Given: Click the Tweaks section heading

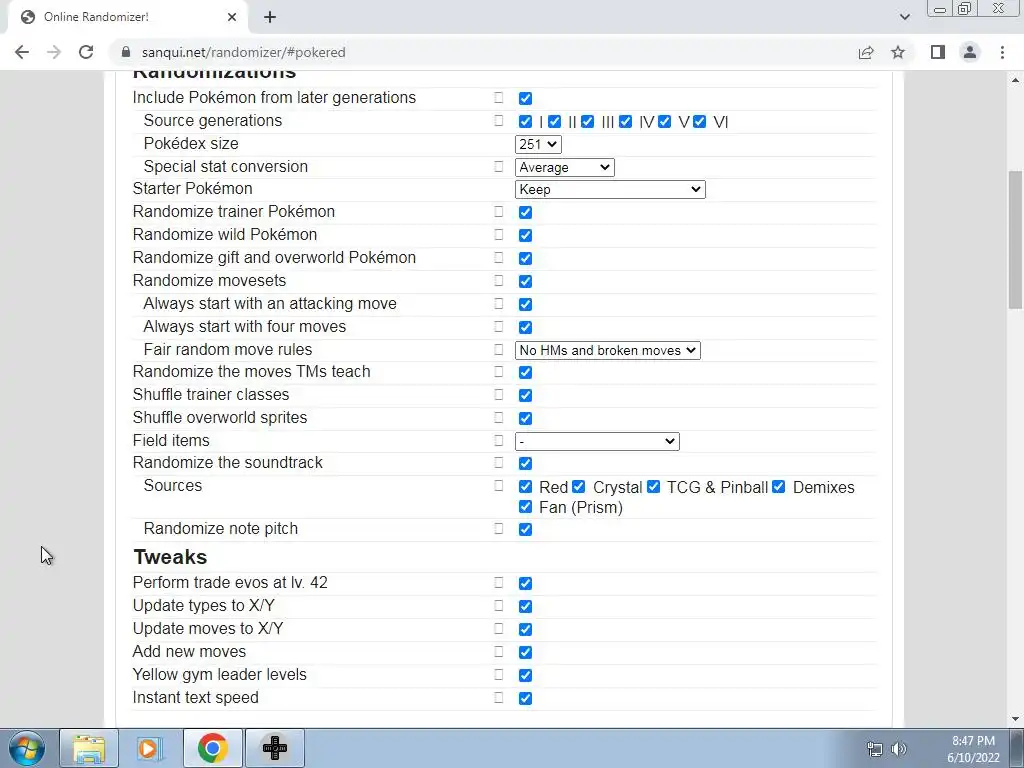Looking at the screenshot, I should [x=170, y=557].
